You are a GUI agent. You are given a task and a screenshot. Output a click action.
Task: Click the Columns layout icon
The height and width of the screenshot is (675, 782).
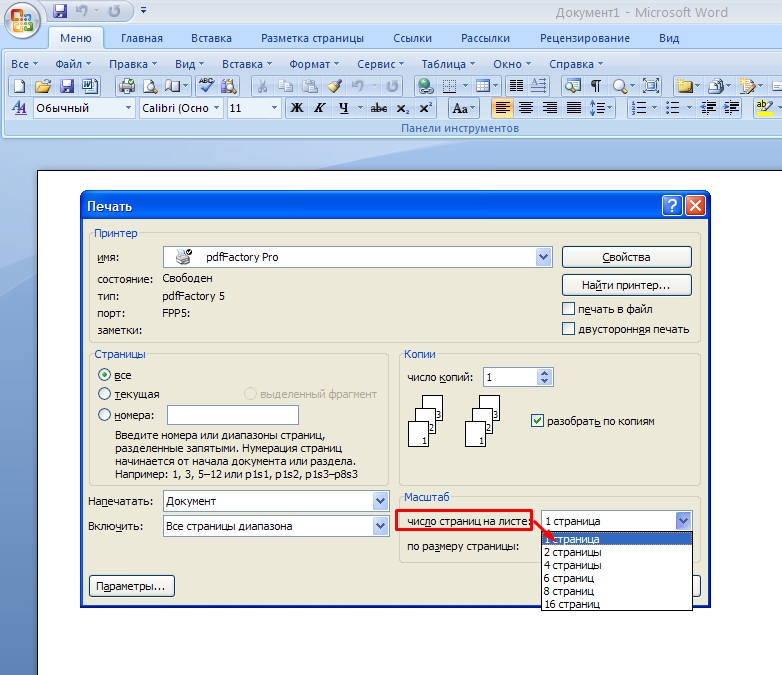(x=516, y=86)
